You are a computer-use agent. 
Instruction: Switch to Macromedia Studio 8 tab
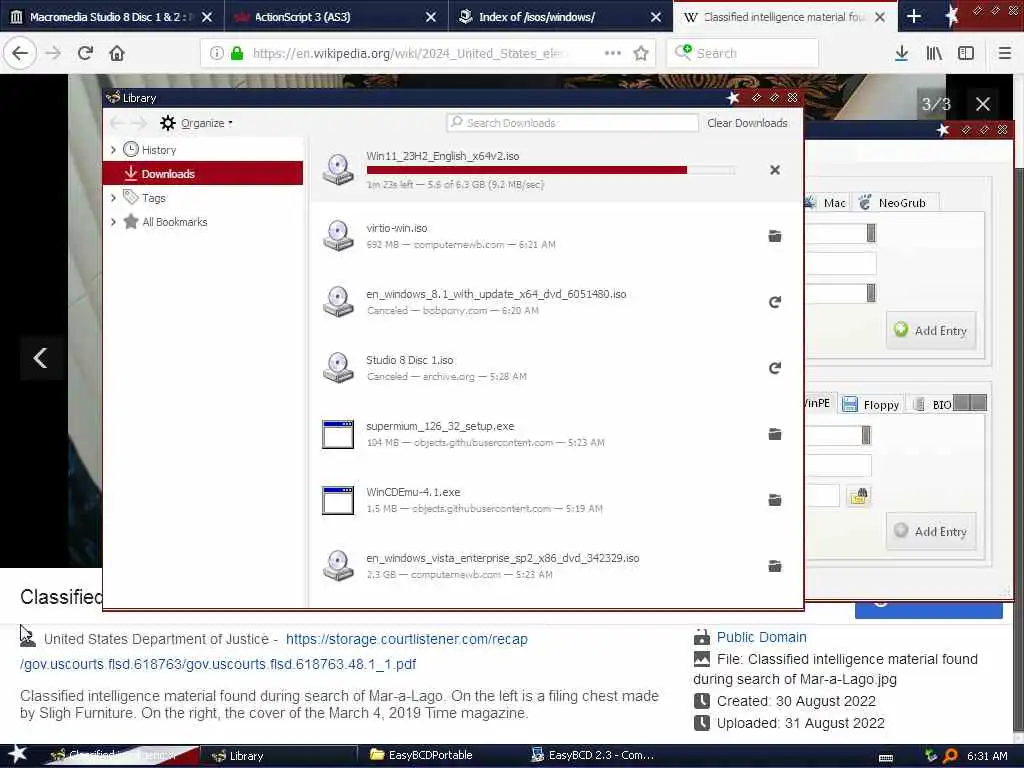[112, 16]
